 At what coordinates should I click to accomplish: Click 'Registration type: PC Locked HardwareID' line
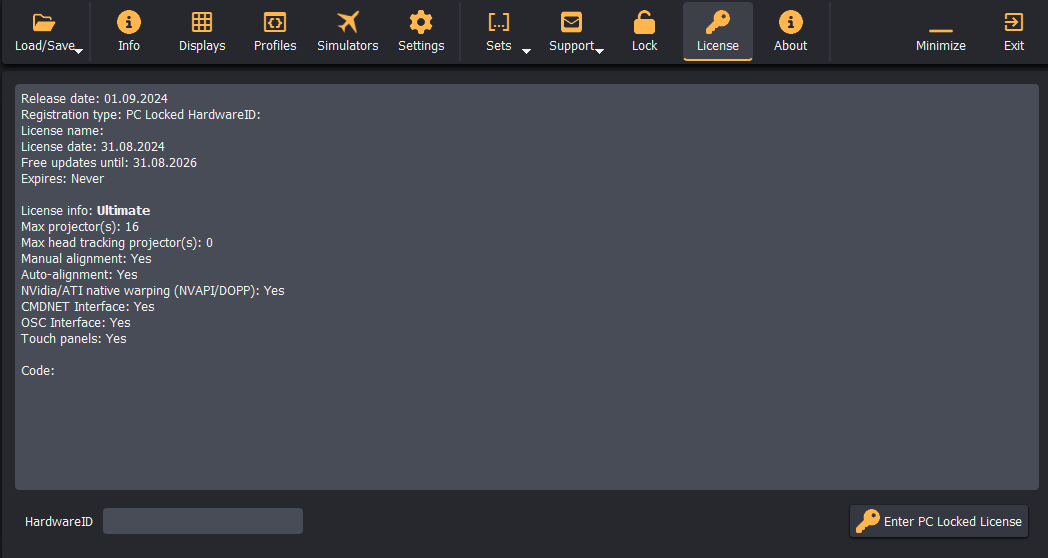click(x=140, y=114)
